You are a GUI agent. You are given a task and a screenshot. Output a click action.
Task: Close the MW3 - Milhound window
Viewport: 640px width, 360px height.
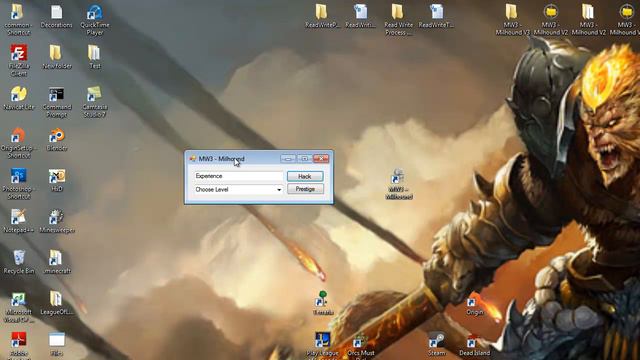321,158
